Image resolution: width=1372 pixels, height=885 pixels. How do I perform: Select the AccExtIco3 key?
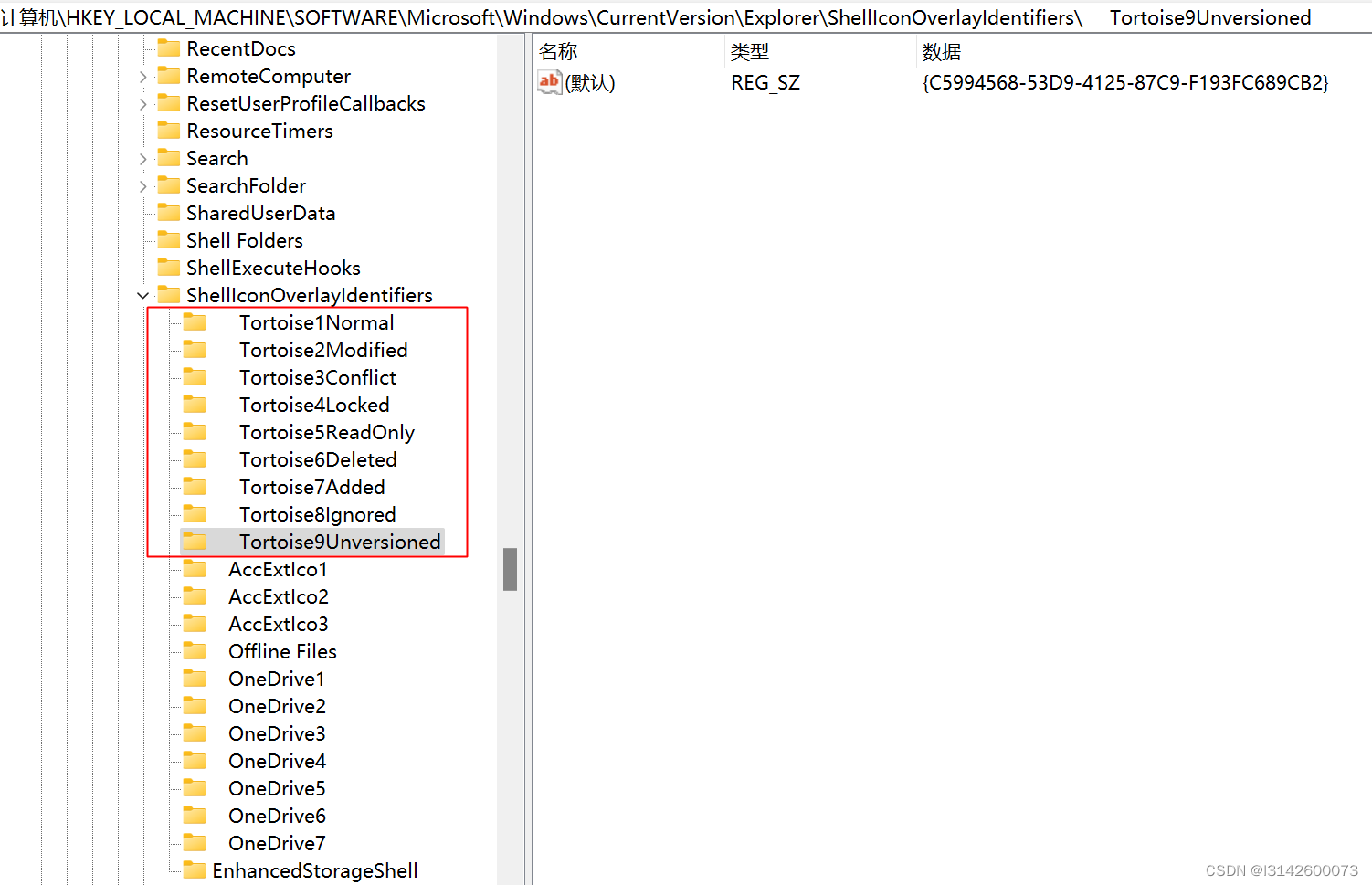279,624
